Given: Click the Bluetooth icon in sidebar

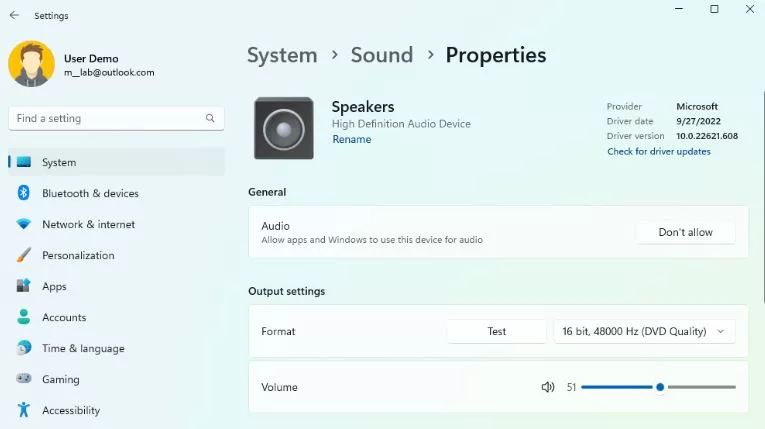Looking at the screenshot, I should (23, 193).
